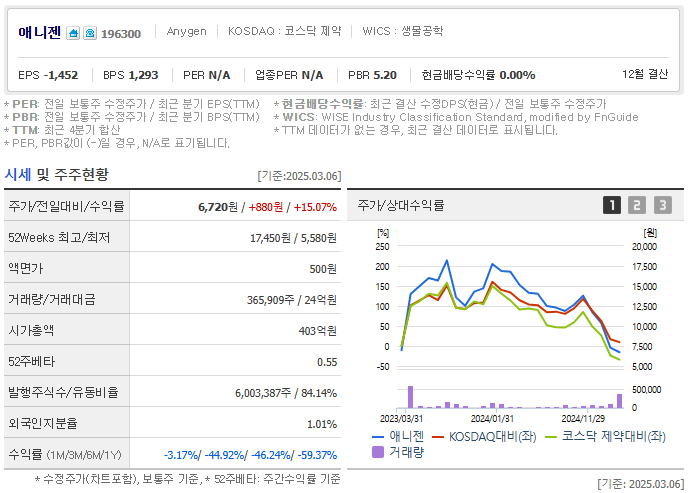Click the 애니젠 line peak on the chart
This screenshot has height=493, width=688.
pyautogui.click(x=447, y=261)
